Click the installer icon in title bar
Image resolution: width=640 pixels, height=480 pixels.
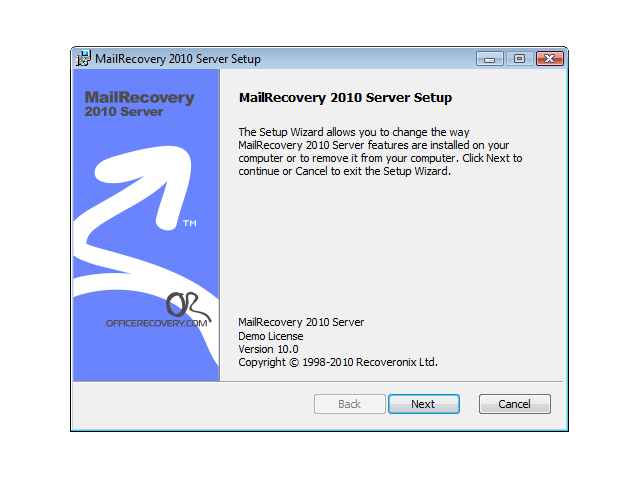[x=83, y=58]
